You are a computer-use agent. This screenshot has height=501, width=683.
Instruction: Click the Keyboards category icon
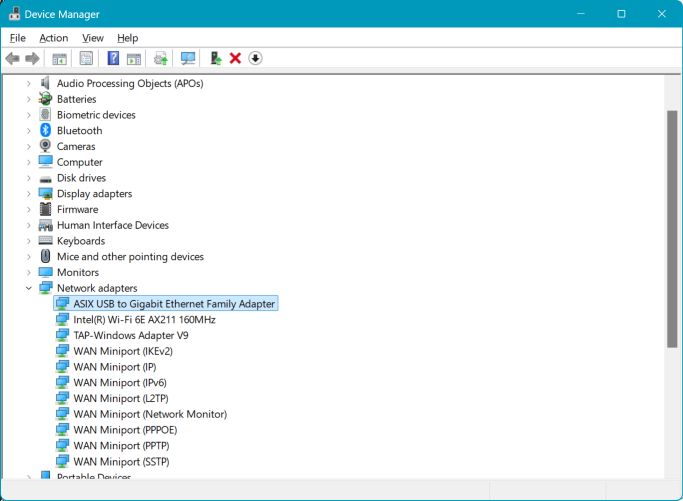coord(45,240)
